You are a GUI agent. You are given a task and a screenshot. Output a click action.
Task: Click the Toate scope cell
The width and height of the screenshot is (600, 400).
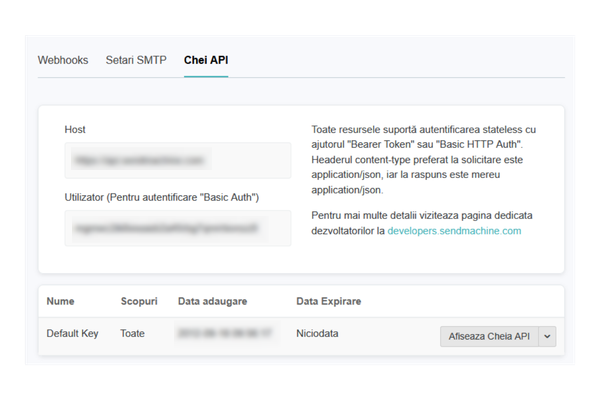pos(134,333)
